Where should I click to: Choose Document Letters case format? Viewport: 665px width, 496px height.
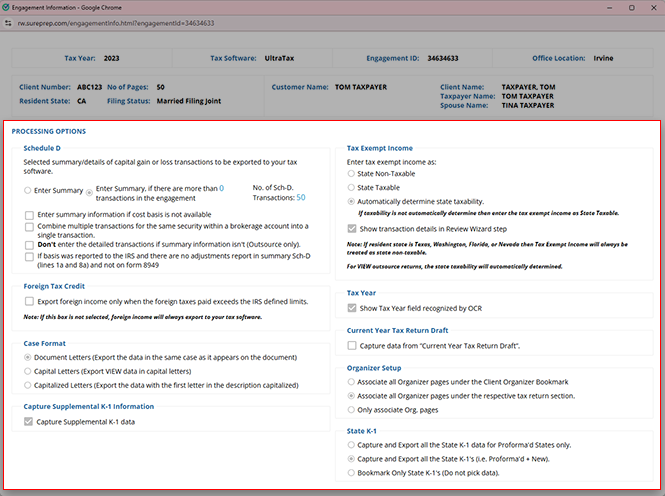tap(28, 357)
